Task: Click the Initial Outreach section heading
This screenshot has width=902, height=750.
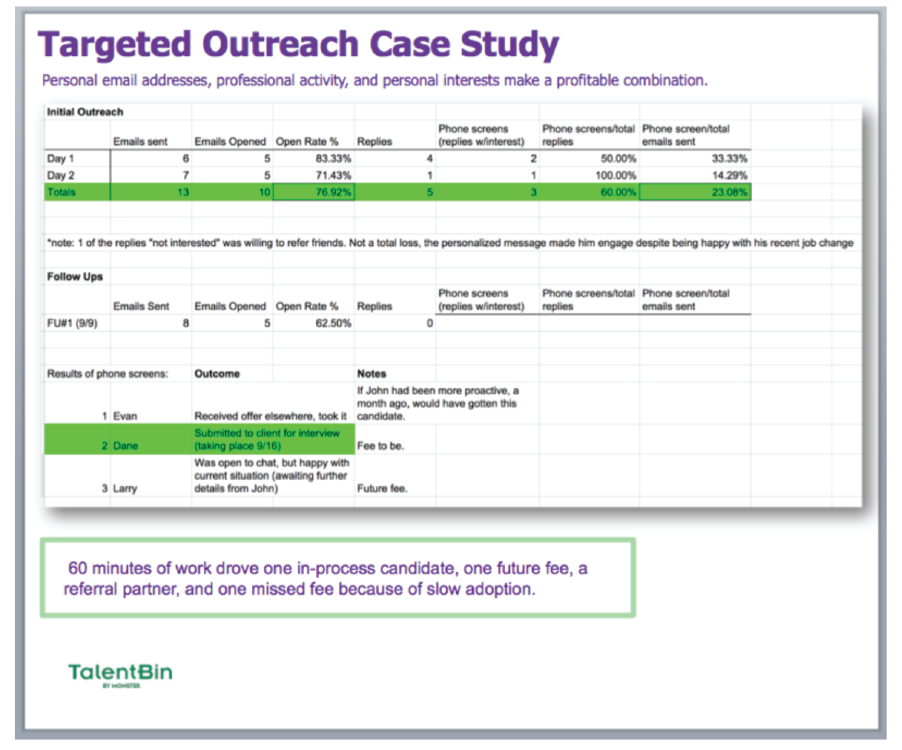Action: [85, 112]
